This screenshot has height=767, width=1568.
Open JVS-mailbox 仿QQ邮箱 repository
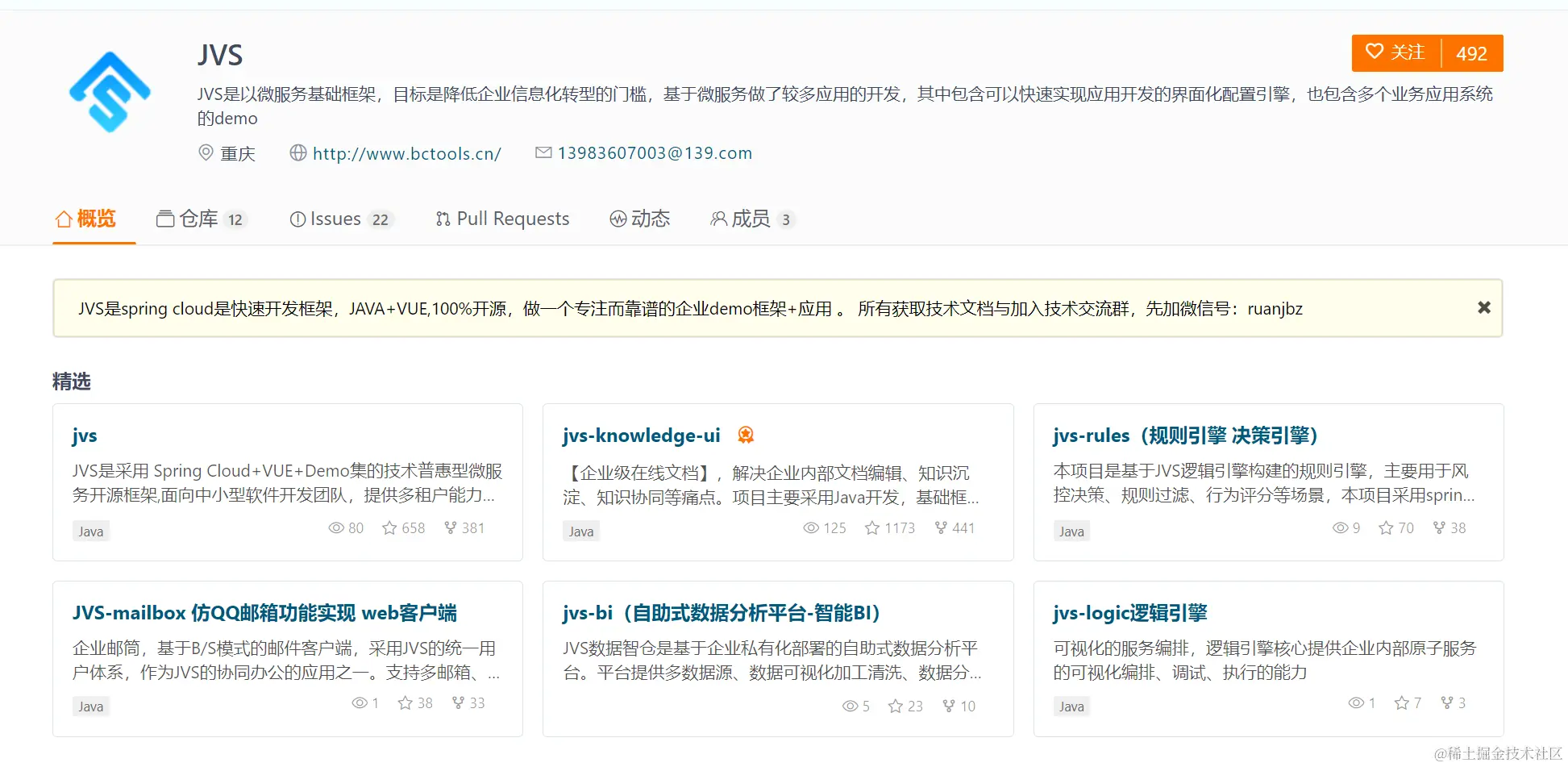pos(264,613)
